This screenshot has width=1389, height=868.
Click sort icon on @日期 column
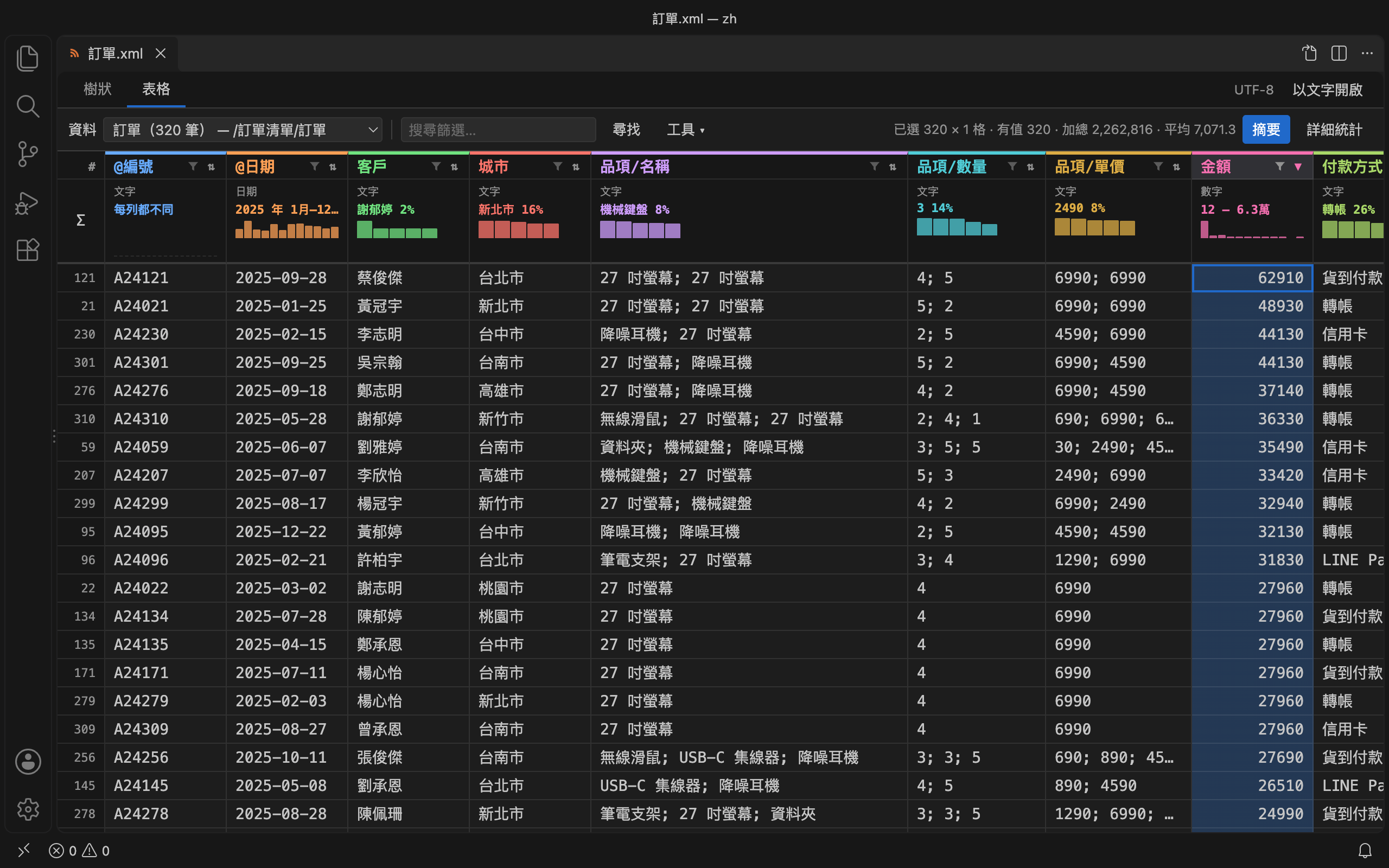click(x=333, y=167)
